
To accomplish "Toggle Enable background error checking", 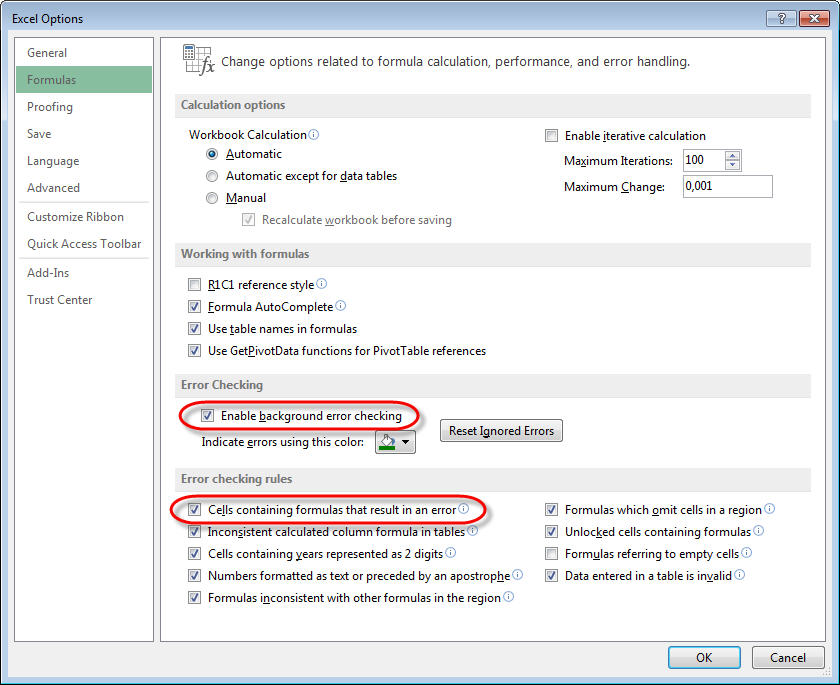I will 208,416.
